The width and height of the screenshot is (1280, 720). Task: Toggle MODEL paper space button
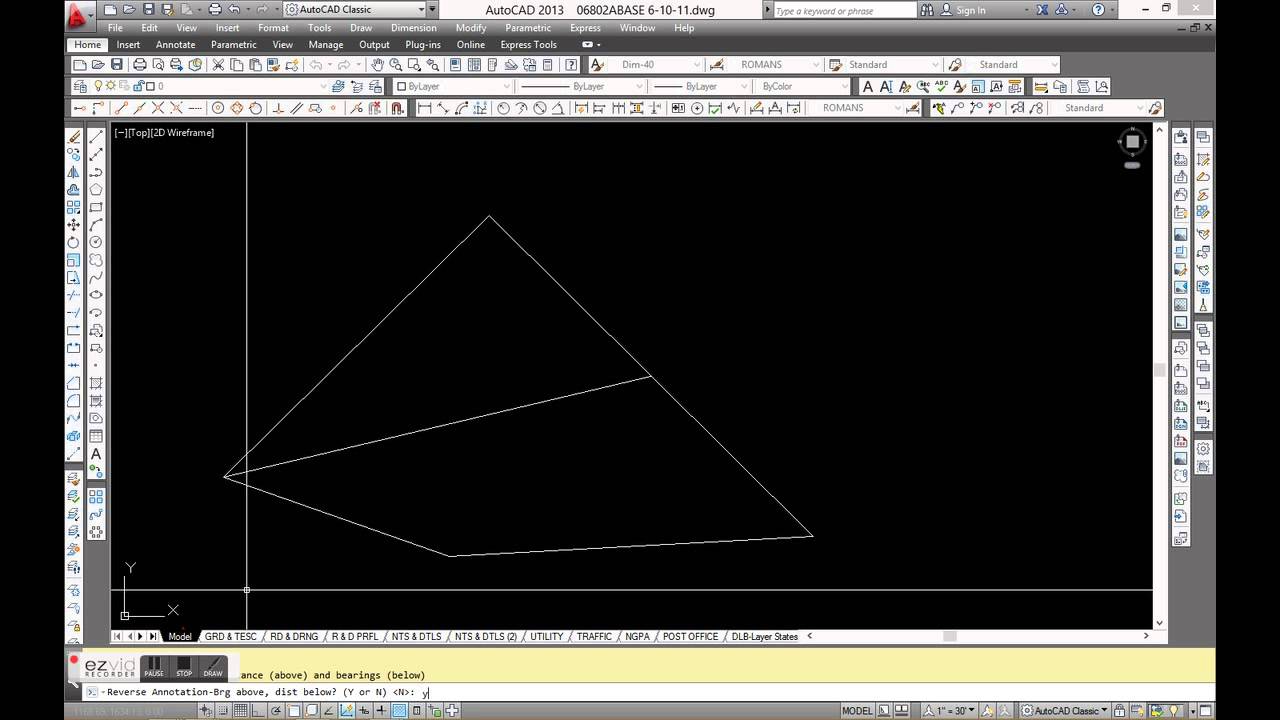pos(857,711)
